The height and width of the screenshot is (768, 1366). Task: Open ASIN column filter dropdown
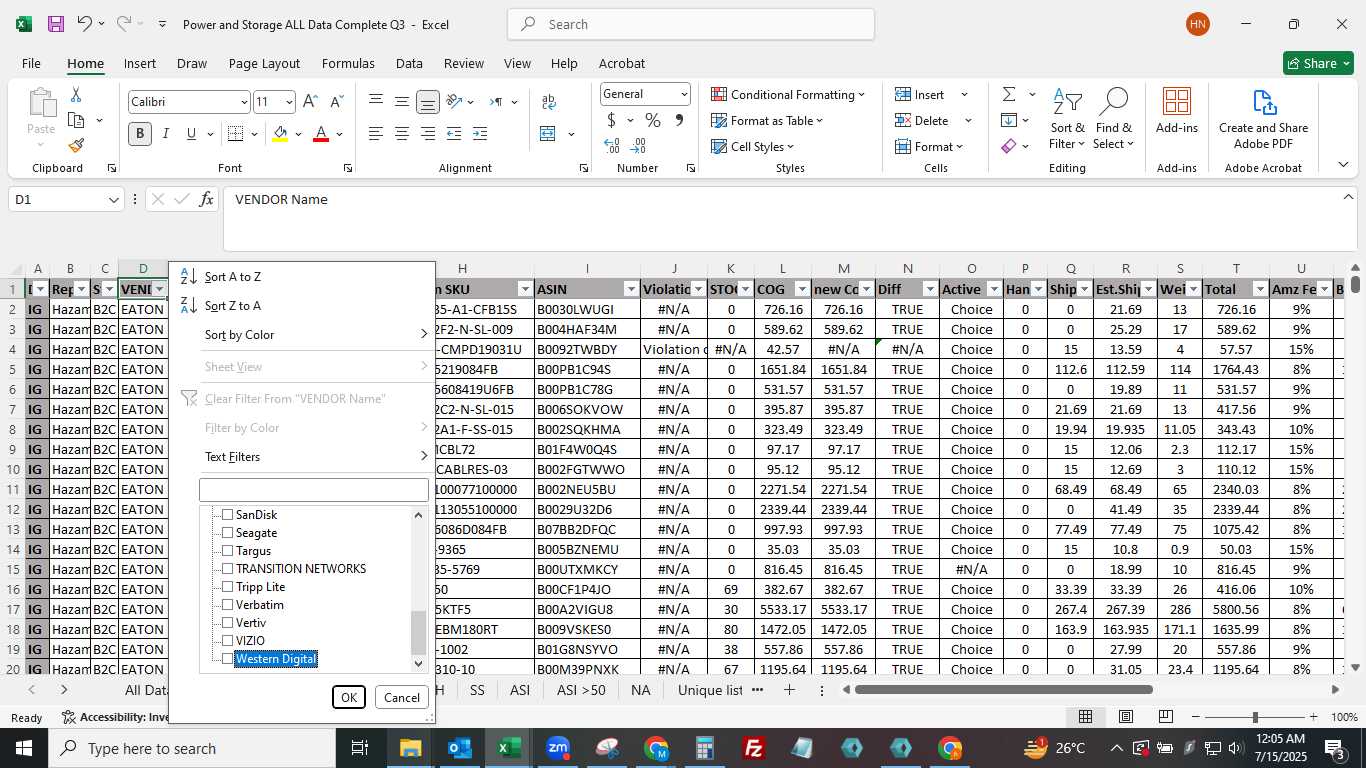pyautogui.click(x=631, y=289)
